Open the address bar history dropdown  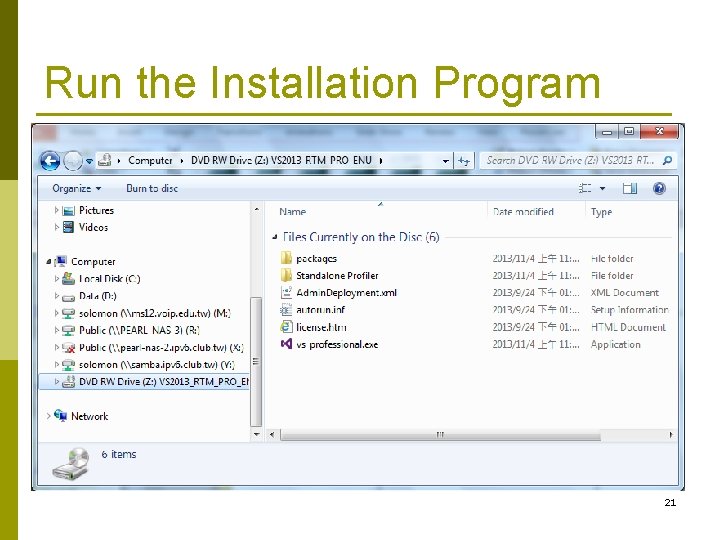click(x=445, y=161)
